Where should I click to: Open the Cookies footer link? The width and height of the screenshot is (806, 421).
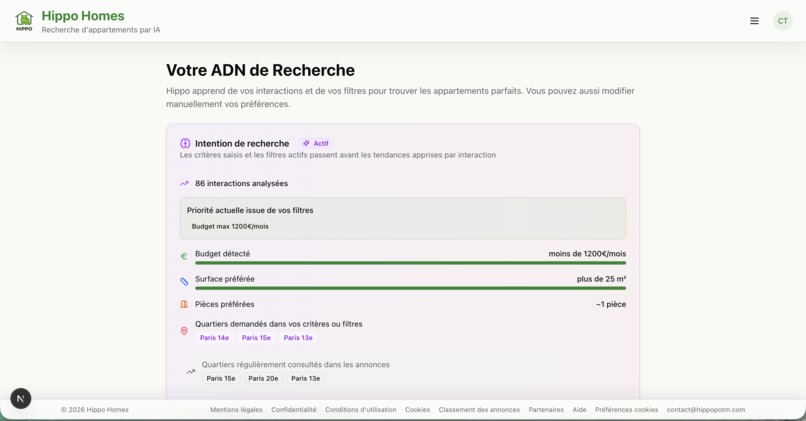pyautogui.click(x=417, y=410)
